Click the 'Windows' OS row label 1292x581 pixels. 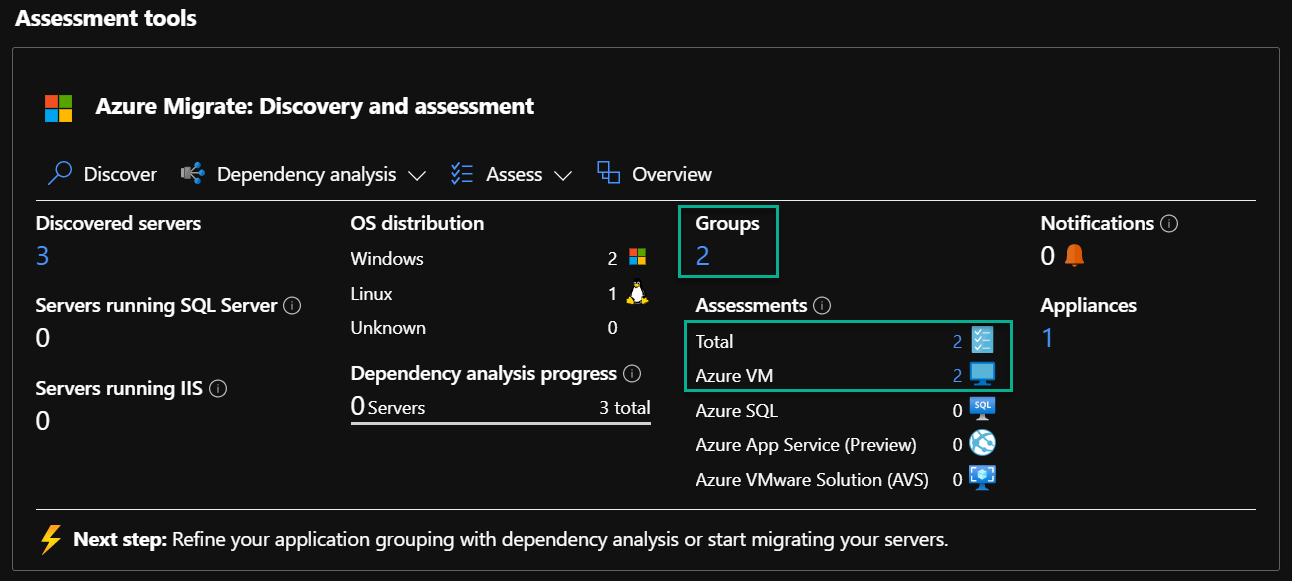point(387,259)
